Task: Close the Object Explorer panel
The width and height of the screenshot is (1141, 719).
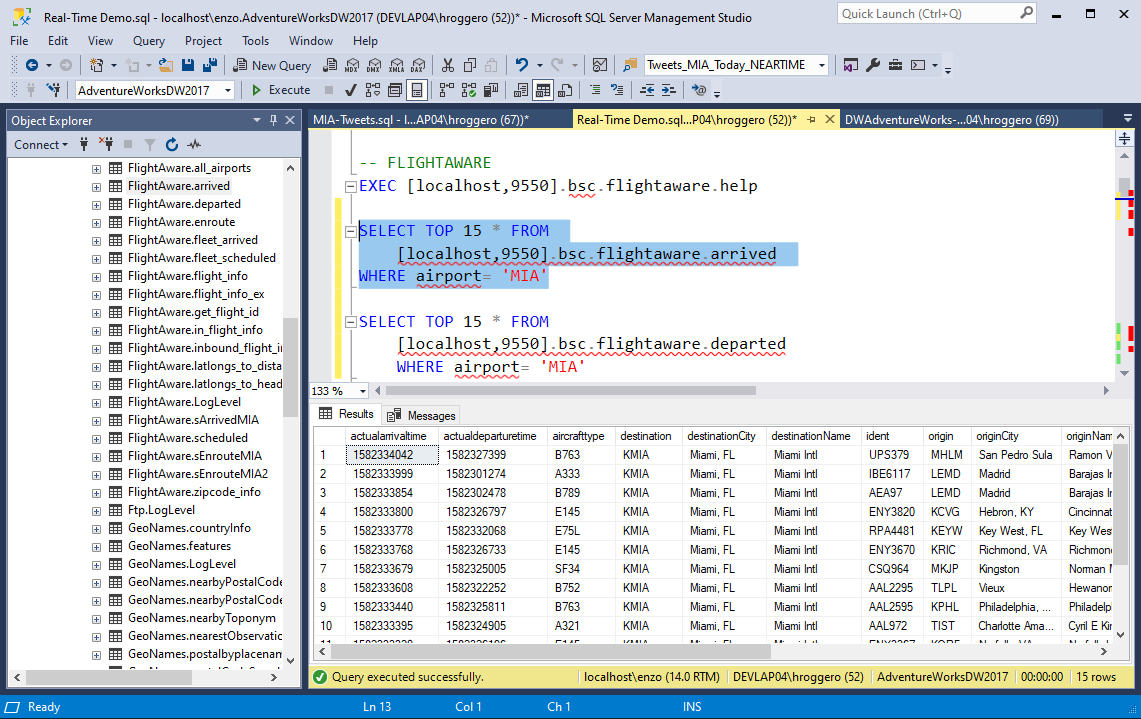Action: pyautogui.click(x=290, y=120)
